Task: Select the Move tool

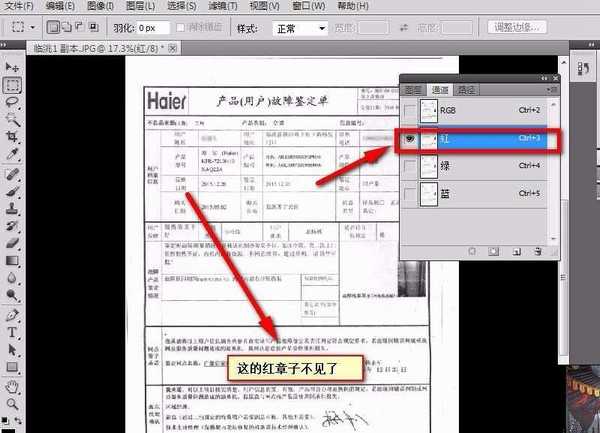Action: coord(12,67)
